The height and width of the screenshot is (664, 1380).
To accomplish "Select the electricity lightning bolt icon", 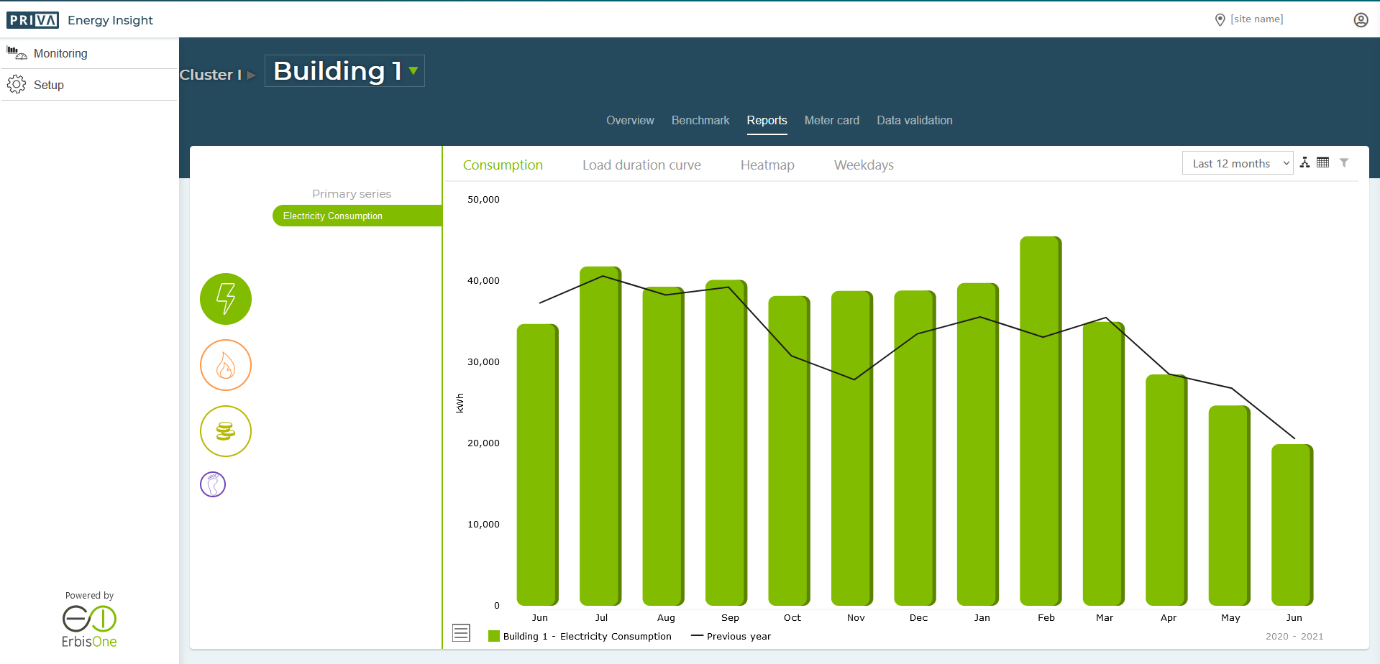I will (x=226, y=299).
